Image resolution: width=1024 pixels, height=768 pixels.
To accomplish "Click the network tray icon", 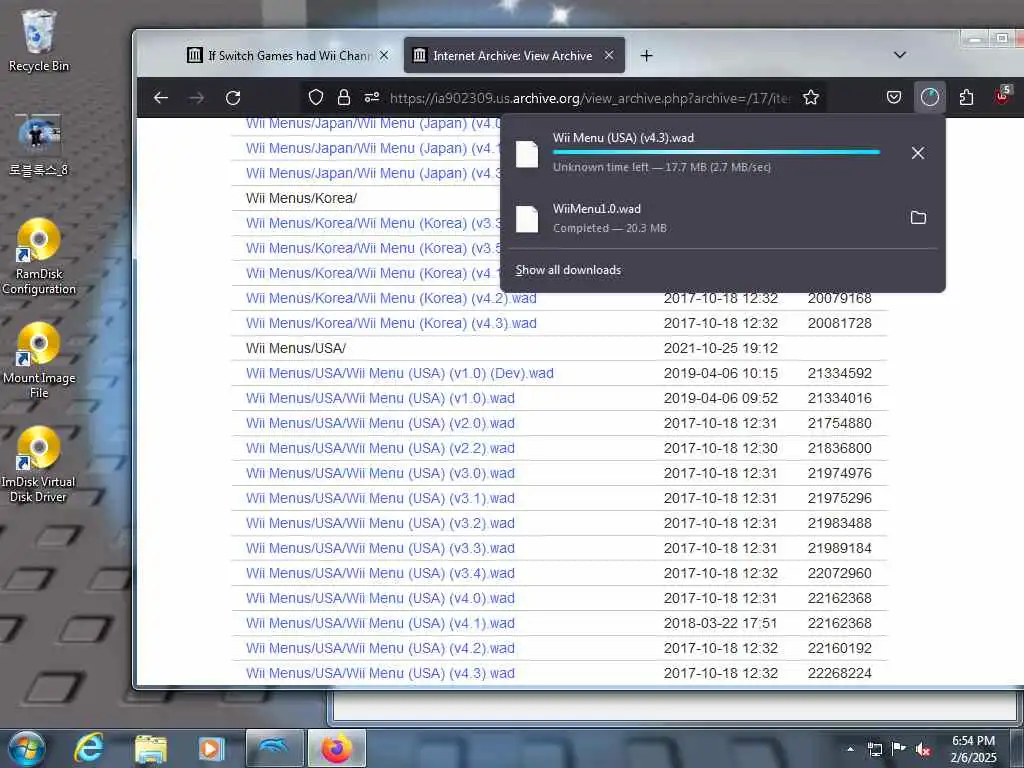I will pos(874,749).
